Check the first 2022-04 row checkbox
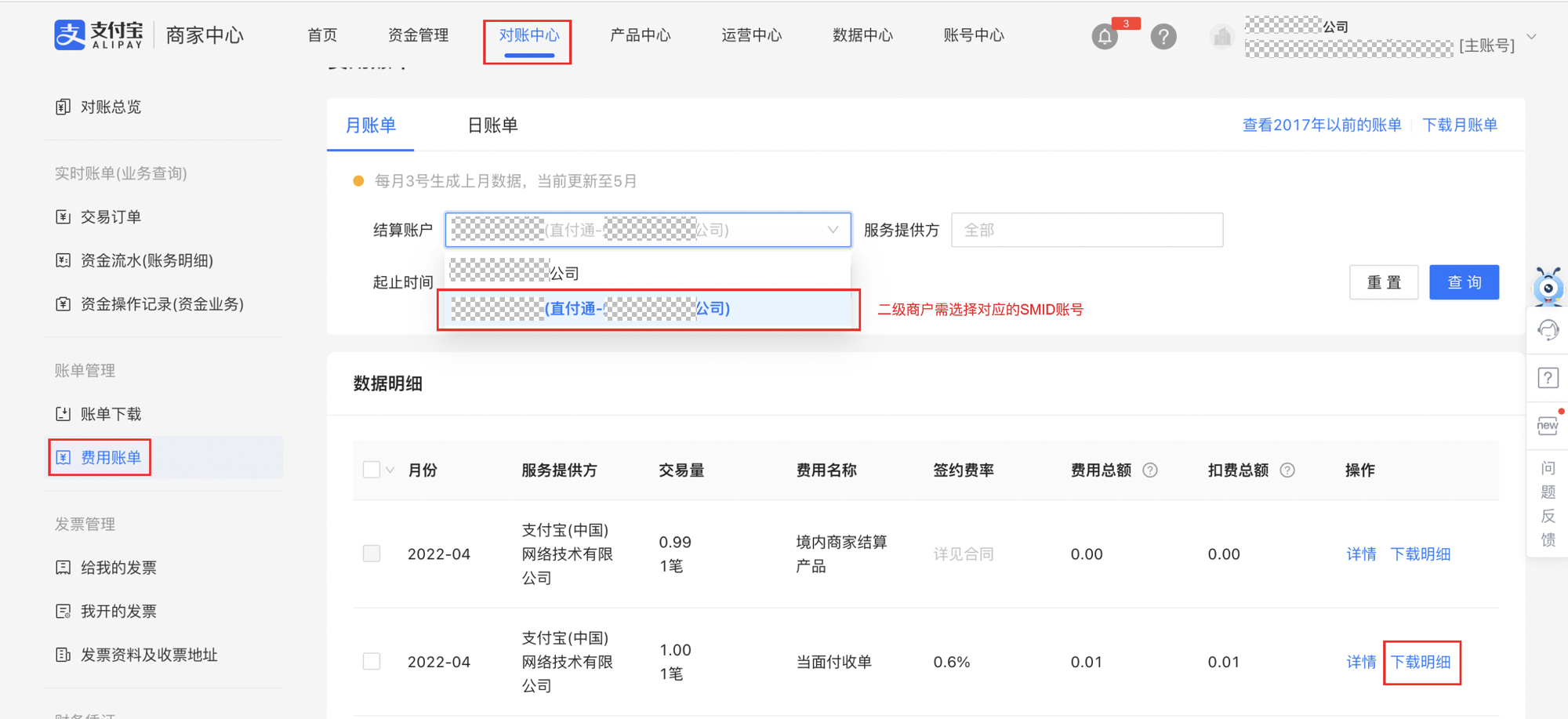The width and height of the screenshot is (1568, 719). coord(371,553)
